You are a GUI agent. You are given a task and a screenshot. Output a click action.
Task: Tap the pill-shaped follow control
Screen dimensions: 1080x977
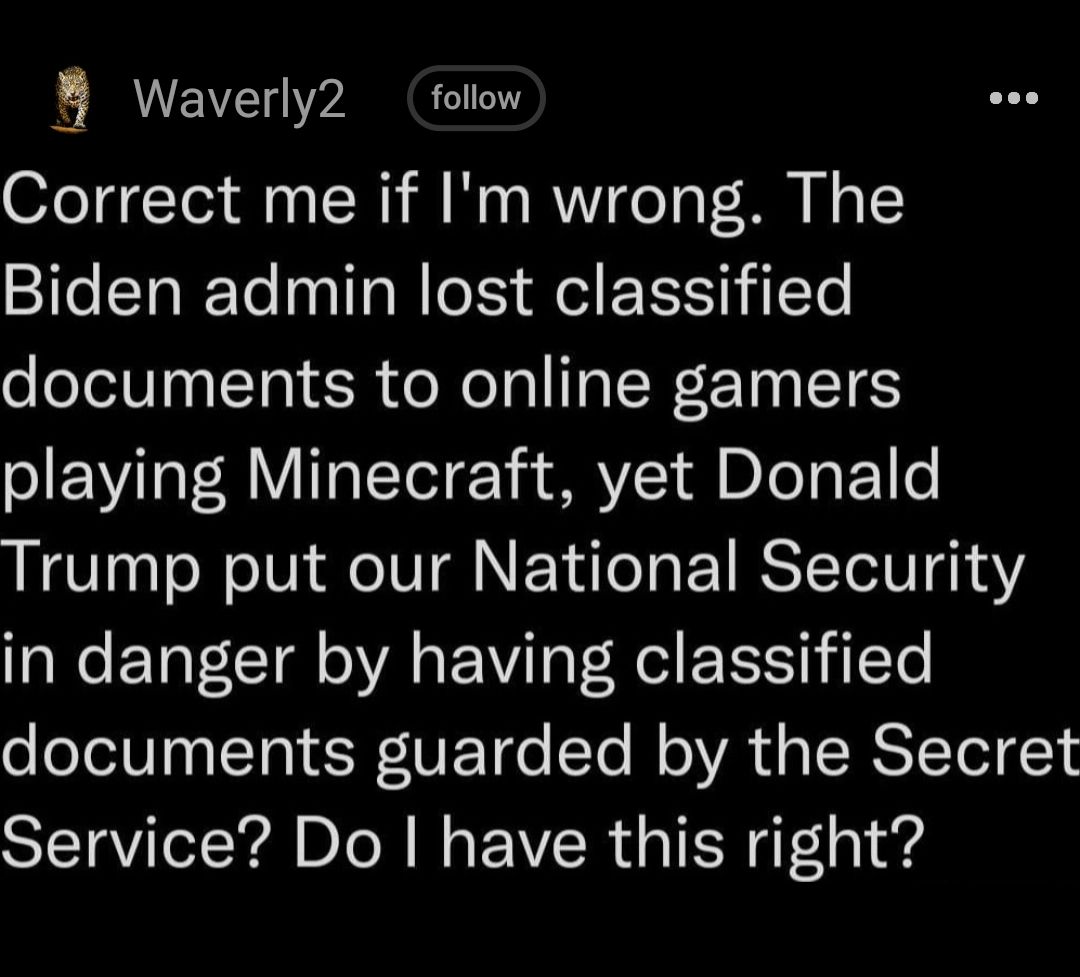click(x=476, y=97)
